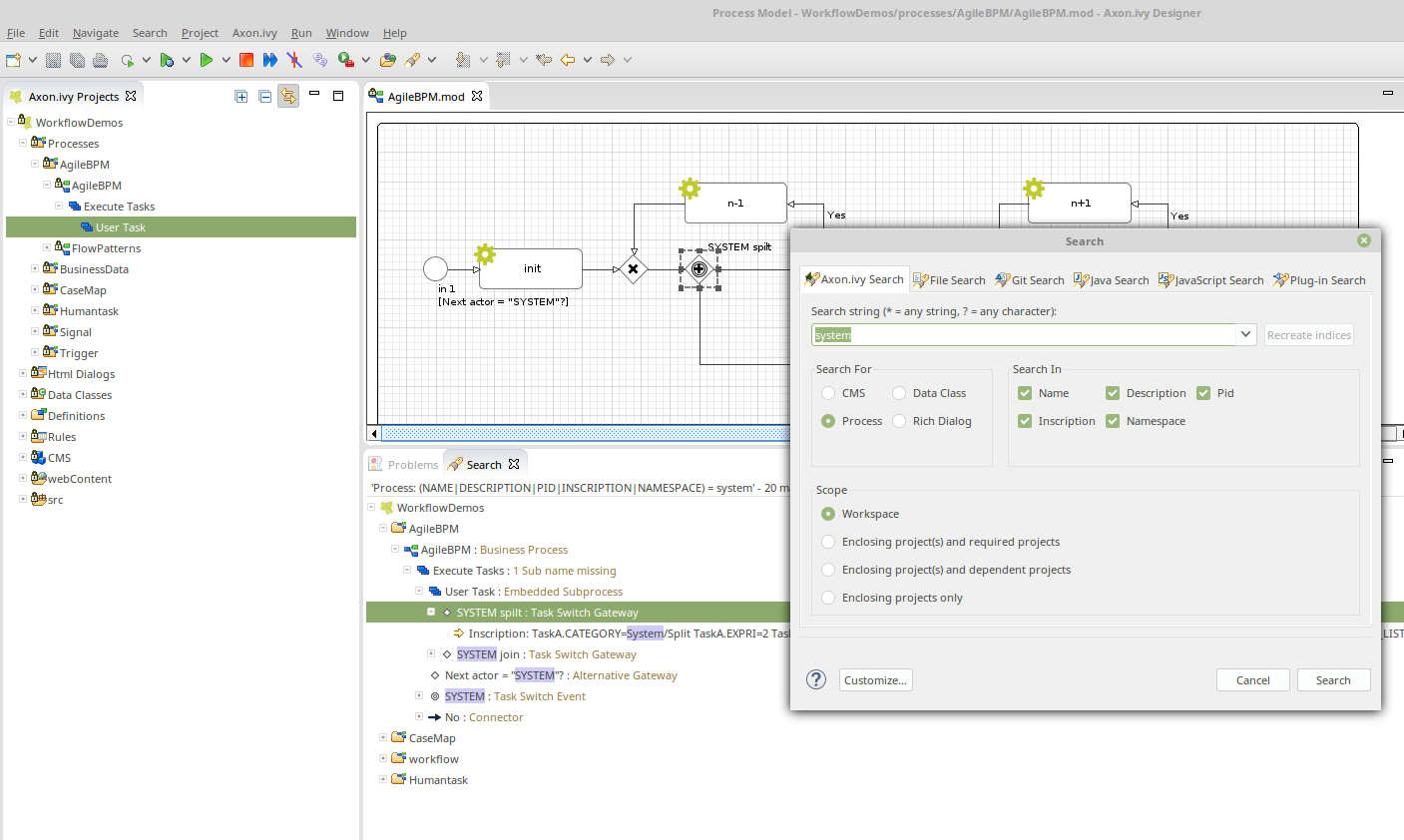
Task: Click the External Tools run icon
Action: pos(345,60)
